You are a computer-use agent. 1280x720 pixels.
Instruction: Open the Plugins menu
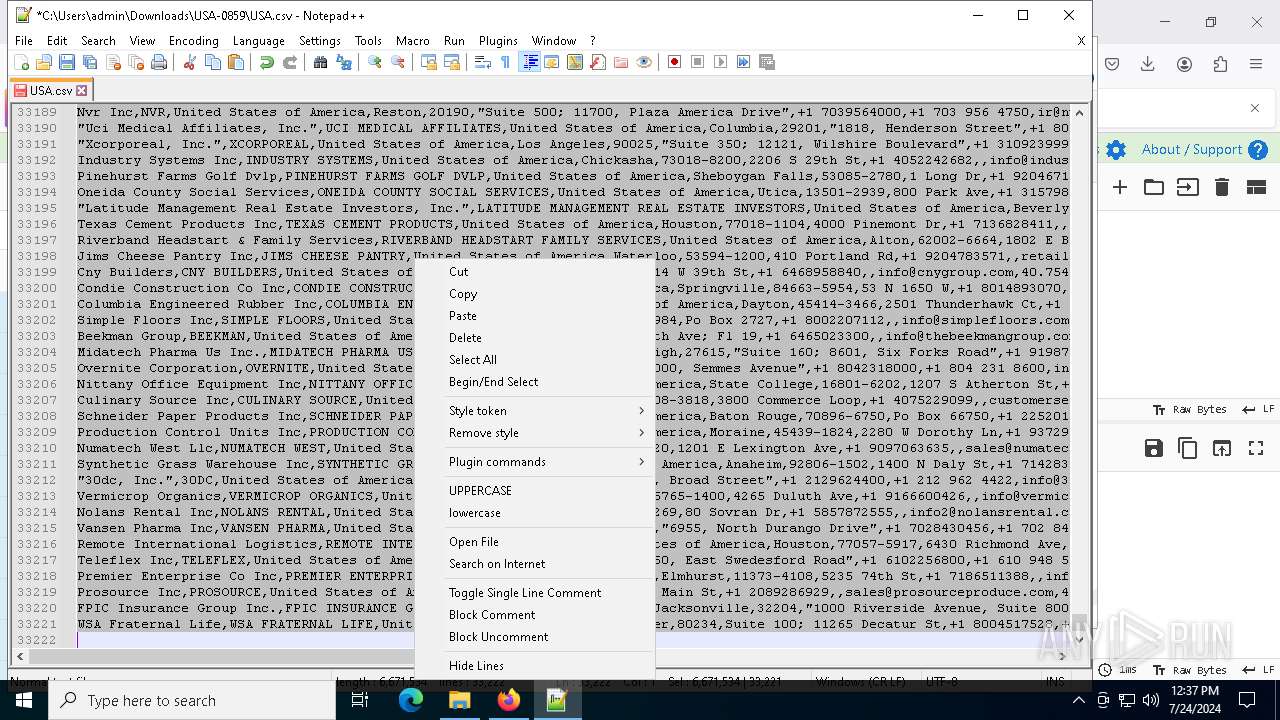pyautogui.click(x=498, y=41)
